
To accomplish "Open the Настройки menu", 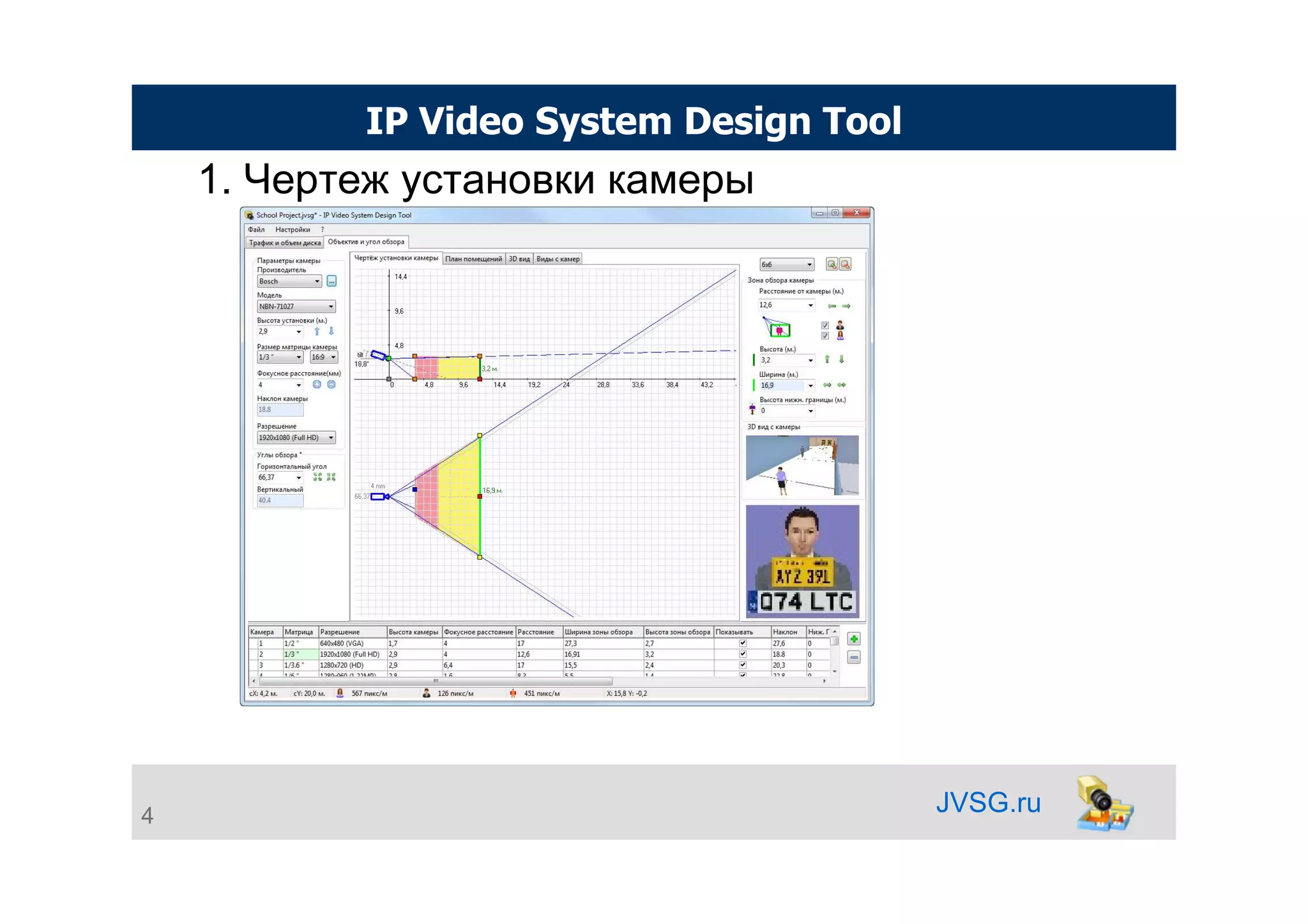I will coord(293,230).
